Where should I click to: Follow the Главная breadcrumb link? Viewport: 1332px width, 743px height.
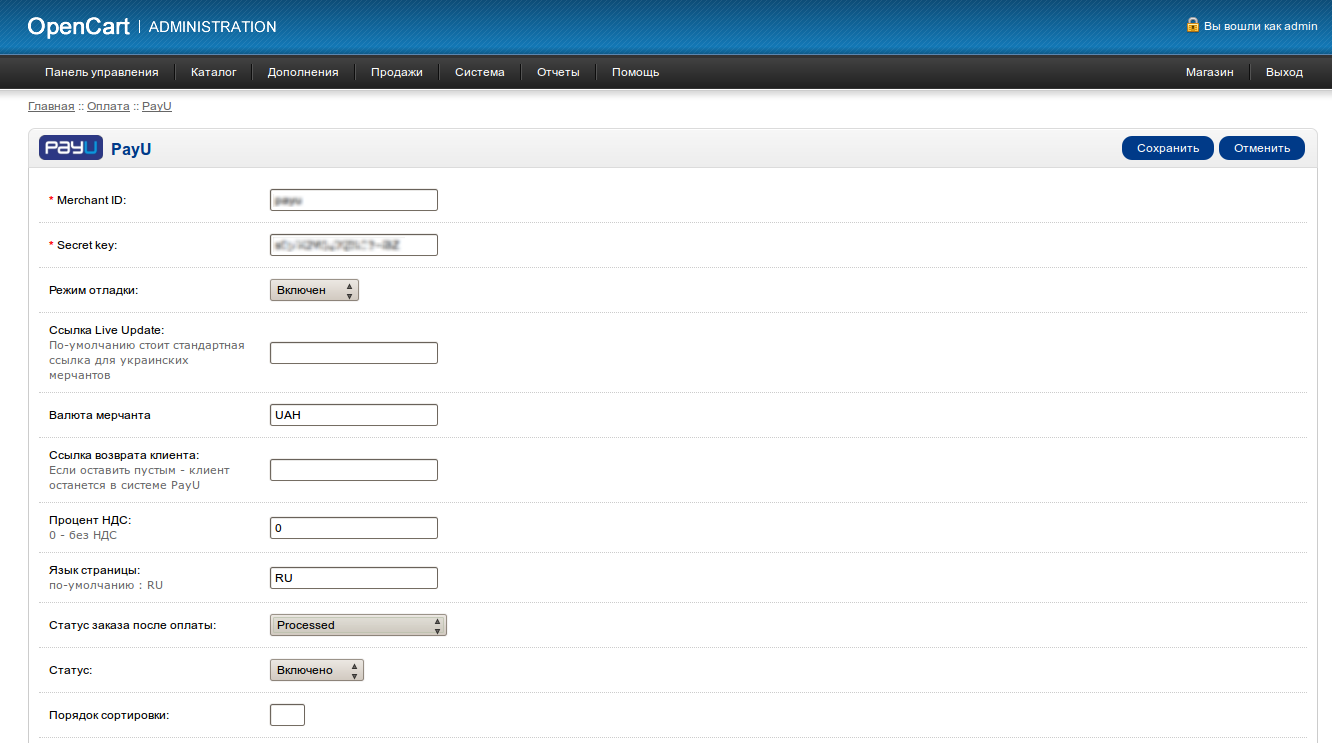51,106
